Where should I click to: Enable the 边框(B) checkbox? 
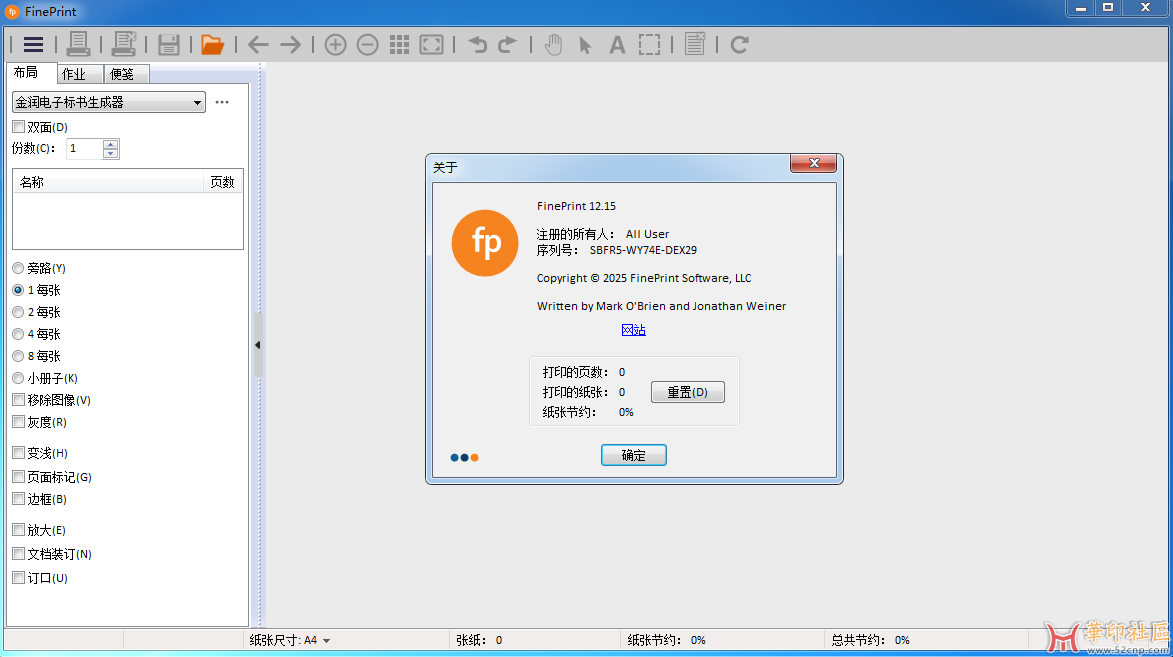click(x=19, y=498)
